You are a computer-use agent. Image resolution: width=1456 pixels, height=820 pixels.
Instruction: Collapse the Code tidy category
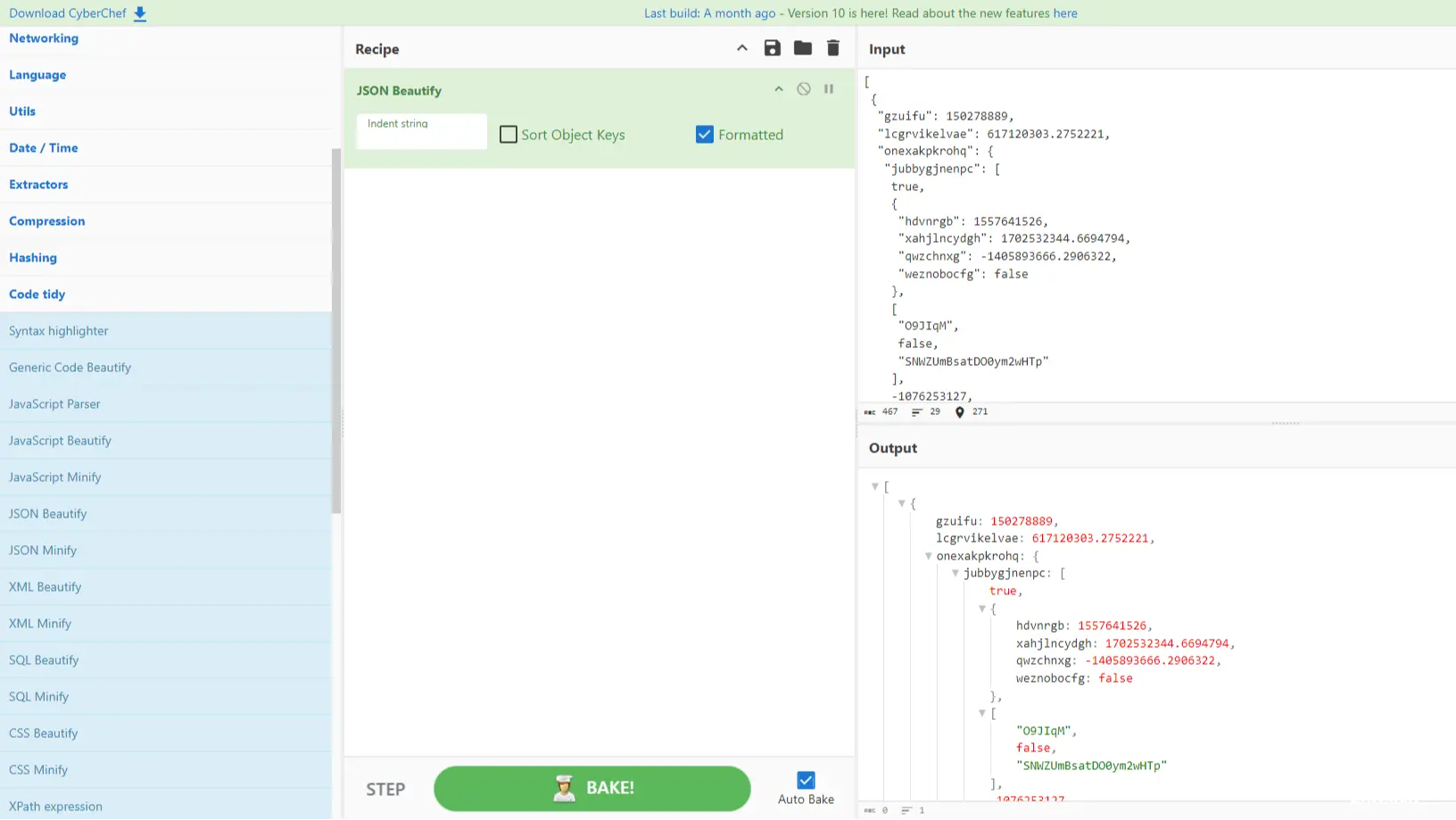pyautogui.click(x=166, y=294)
